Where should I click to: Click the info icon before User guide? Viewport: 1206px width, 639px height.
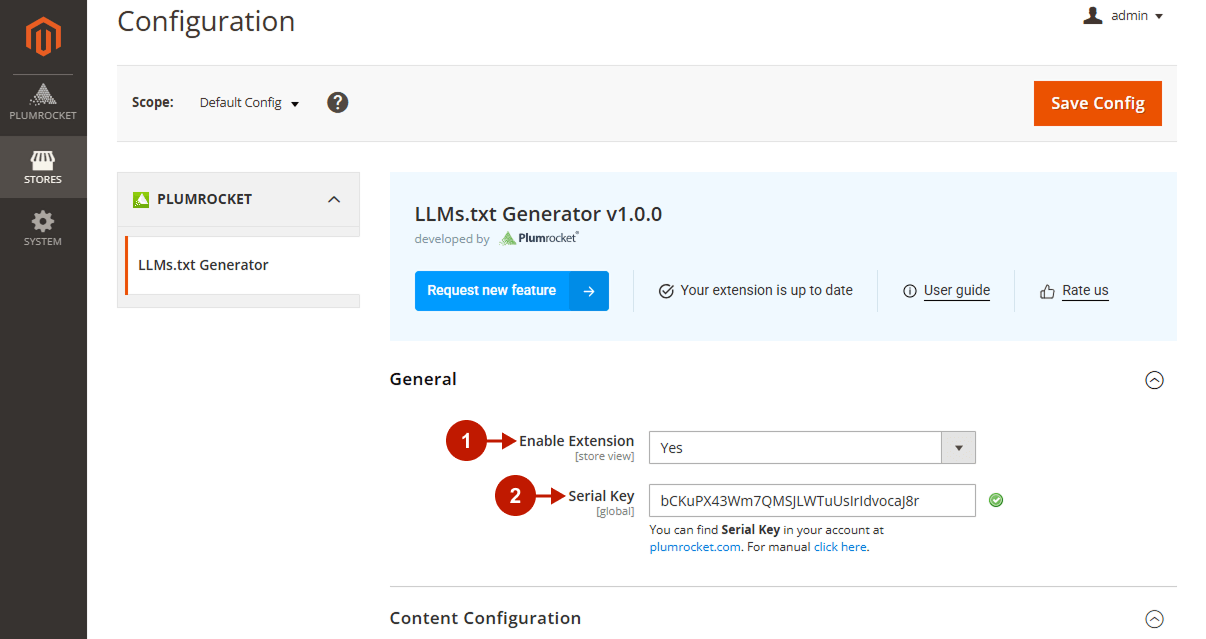tap(910, 291)
